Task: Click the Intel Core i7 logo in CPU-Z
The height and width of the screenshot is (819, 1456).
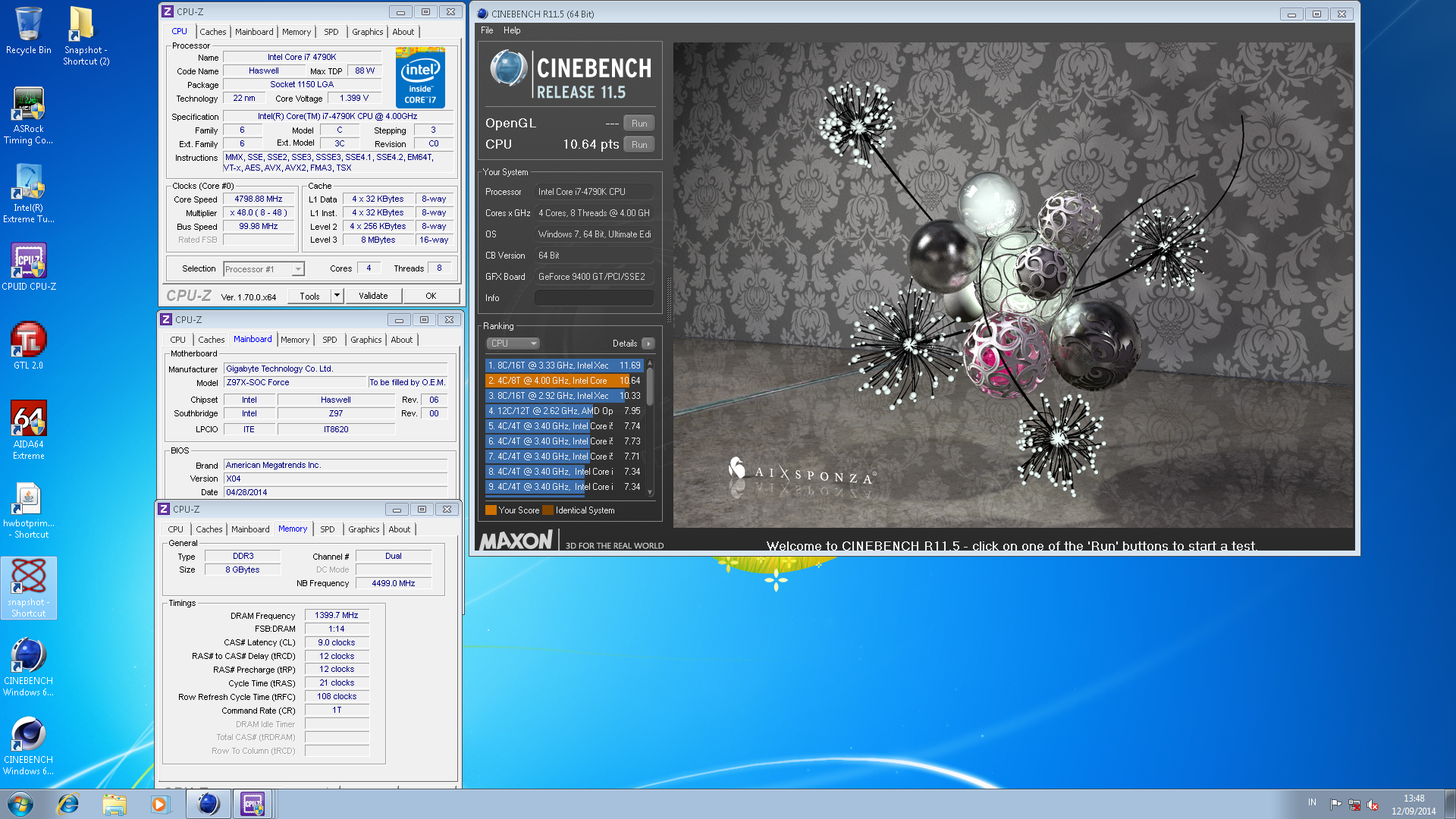Action: pos(420,78)
